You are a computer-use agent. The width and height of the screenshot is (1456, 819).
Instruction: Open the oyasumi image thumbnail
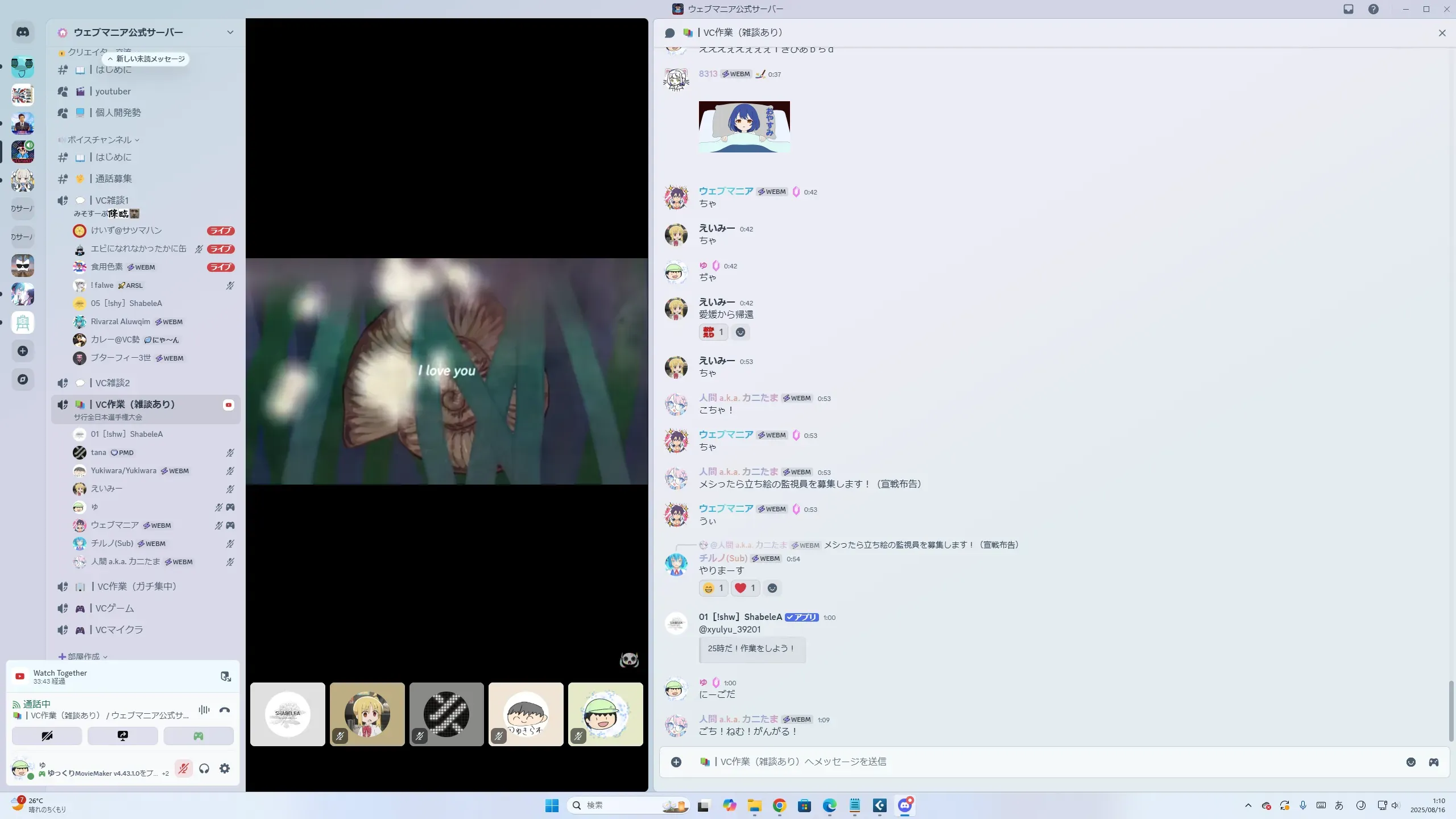tap(744, 127)
